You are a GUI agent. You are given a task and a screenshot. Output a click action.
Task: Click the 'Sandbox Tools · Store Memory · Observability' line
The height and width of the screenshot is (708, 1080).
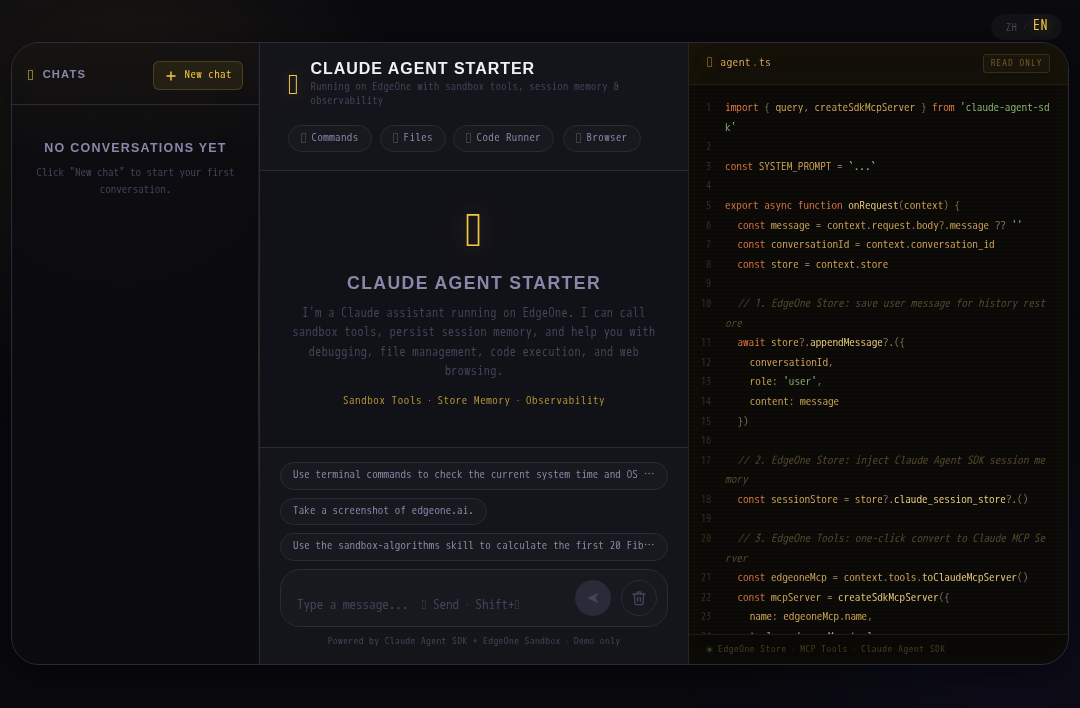point(473,400)
